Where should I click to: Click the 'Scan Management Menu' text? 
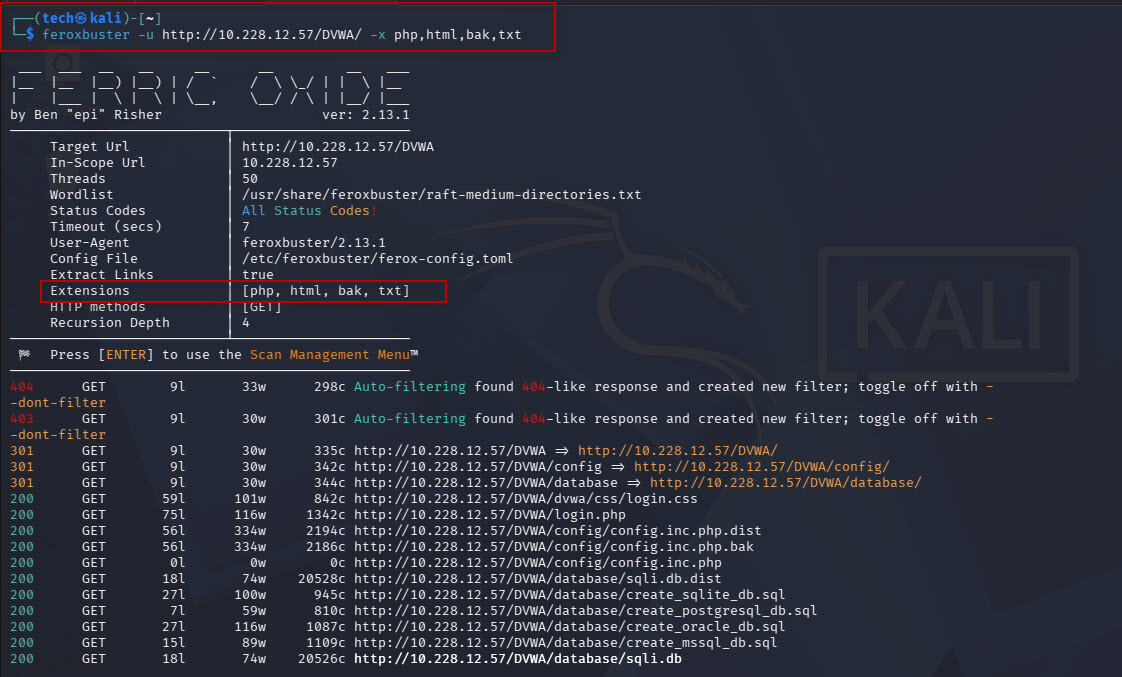coord(330,354)
